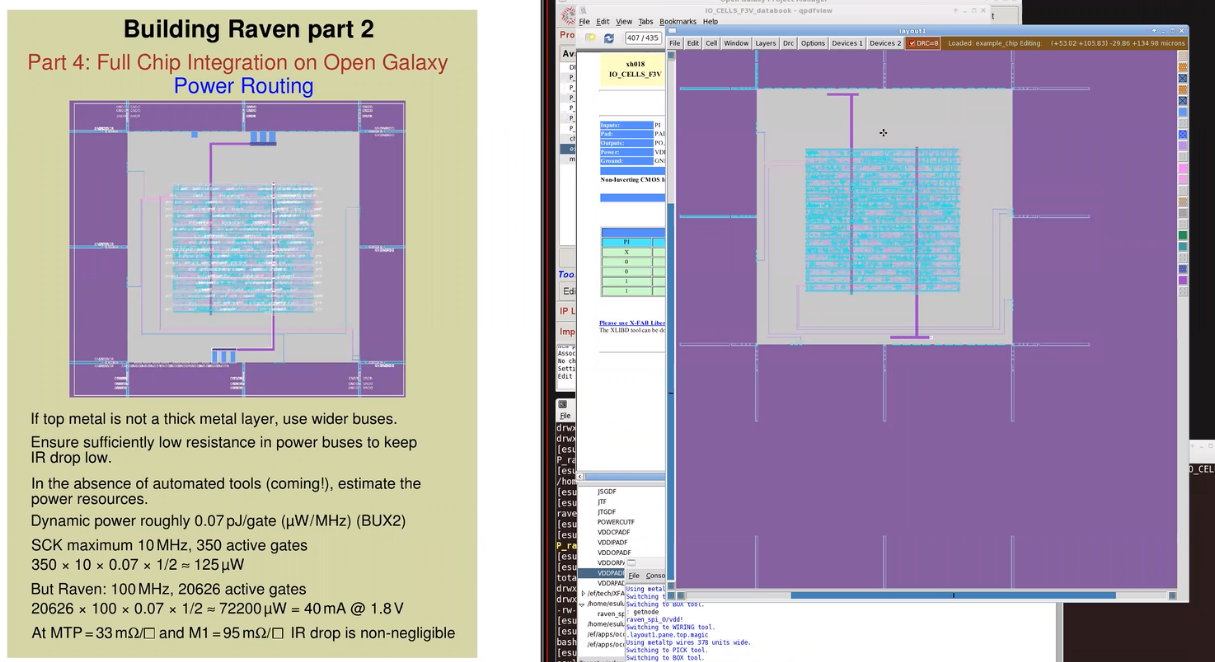The width and height of the screenshot is (1215, 662).
Task: Click the yellow highlight icon in qpdfview
Action: tap(592, 37)
